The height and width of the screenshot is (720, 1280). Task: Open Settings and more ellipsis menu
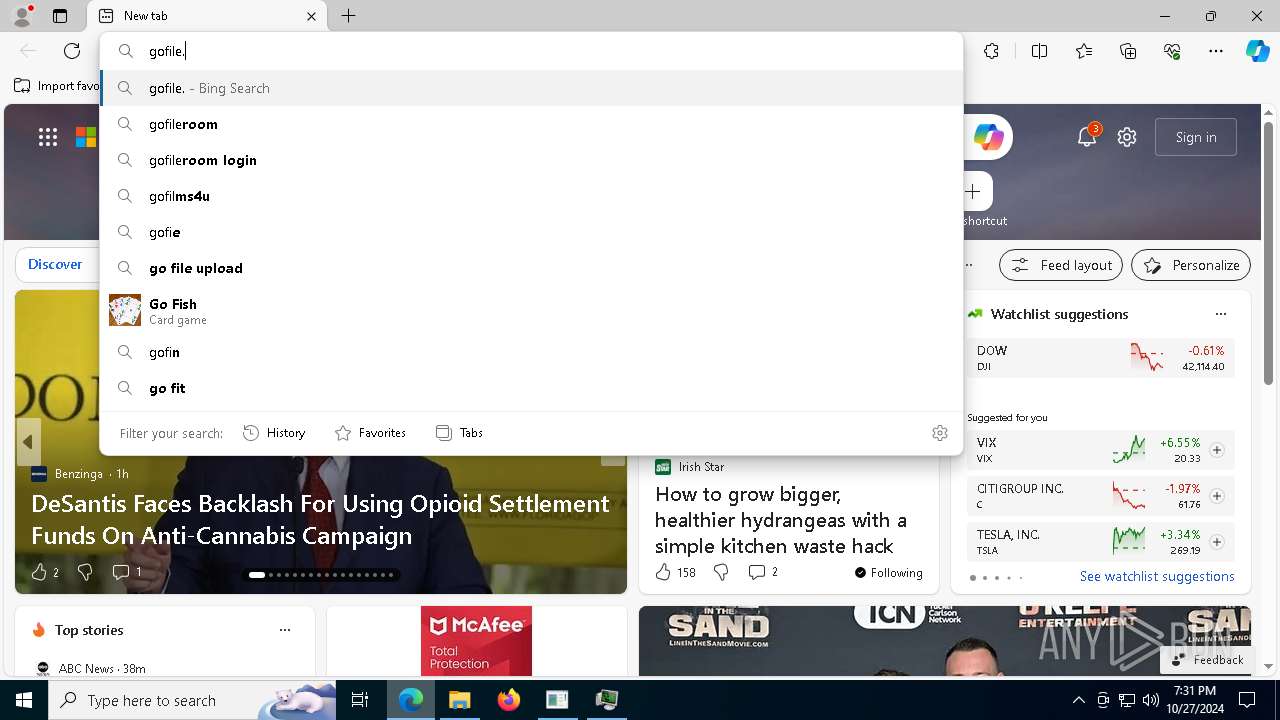1216,51
